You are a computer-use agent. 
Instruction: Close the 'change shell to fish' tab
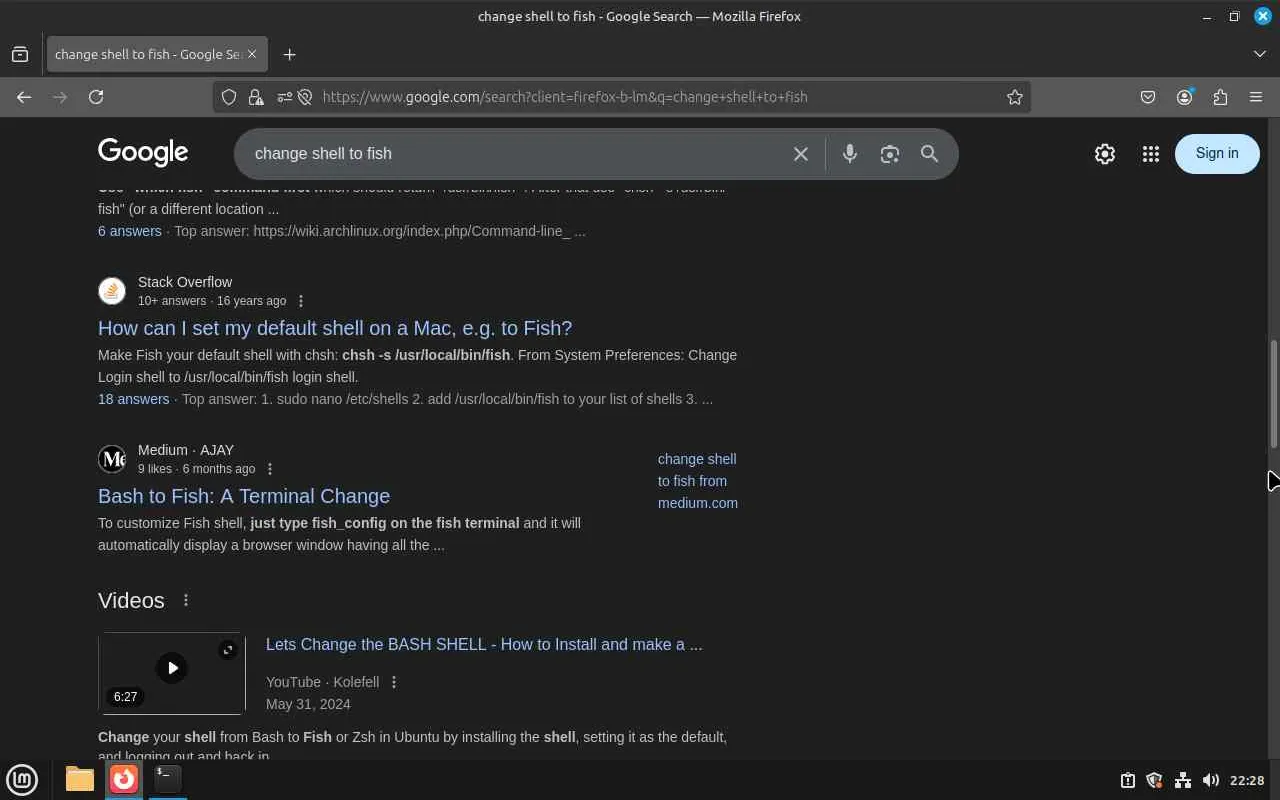[252, 54]
